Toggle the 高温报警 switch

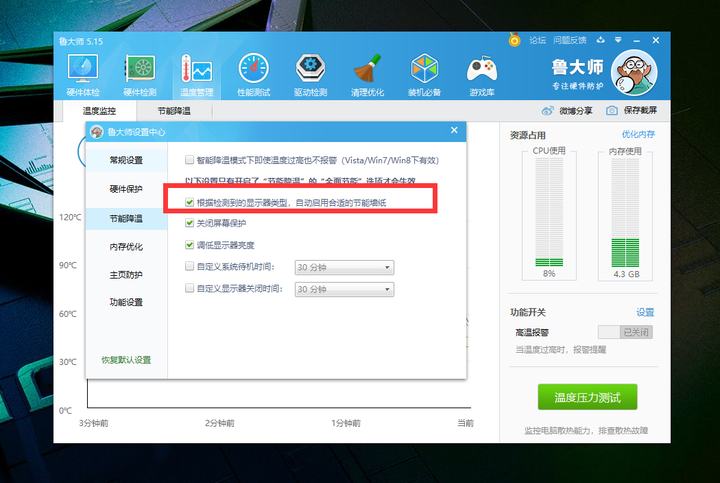pos(625,332)
